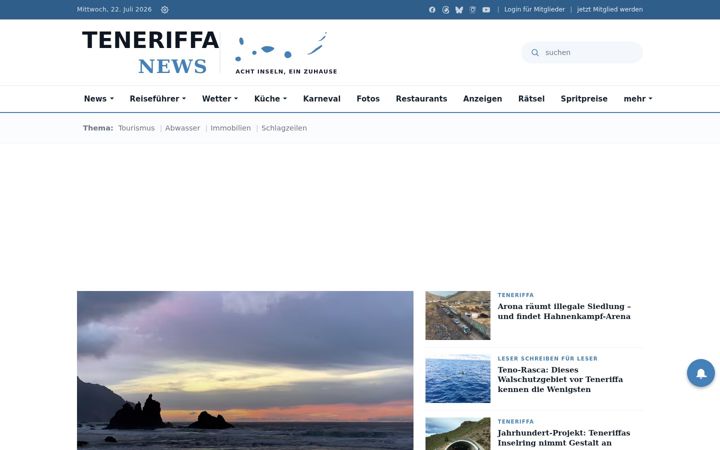
Task: Expand the Wetter dropdown menu
Action: pos(220,99)
